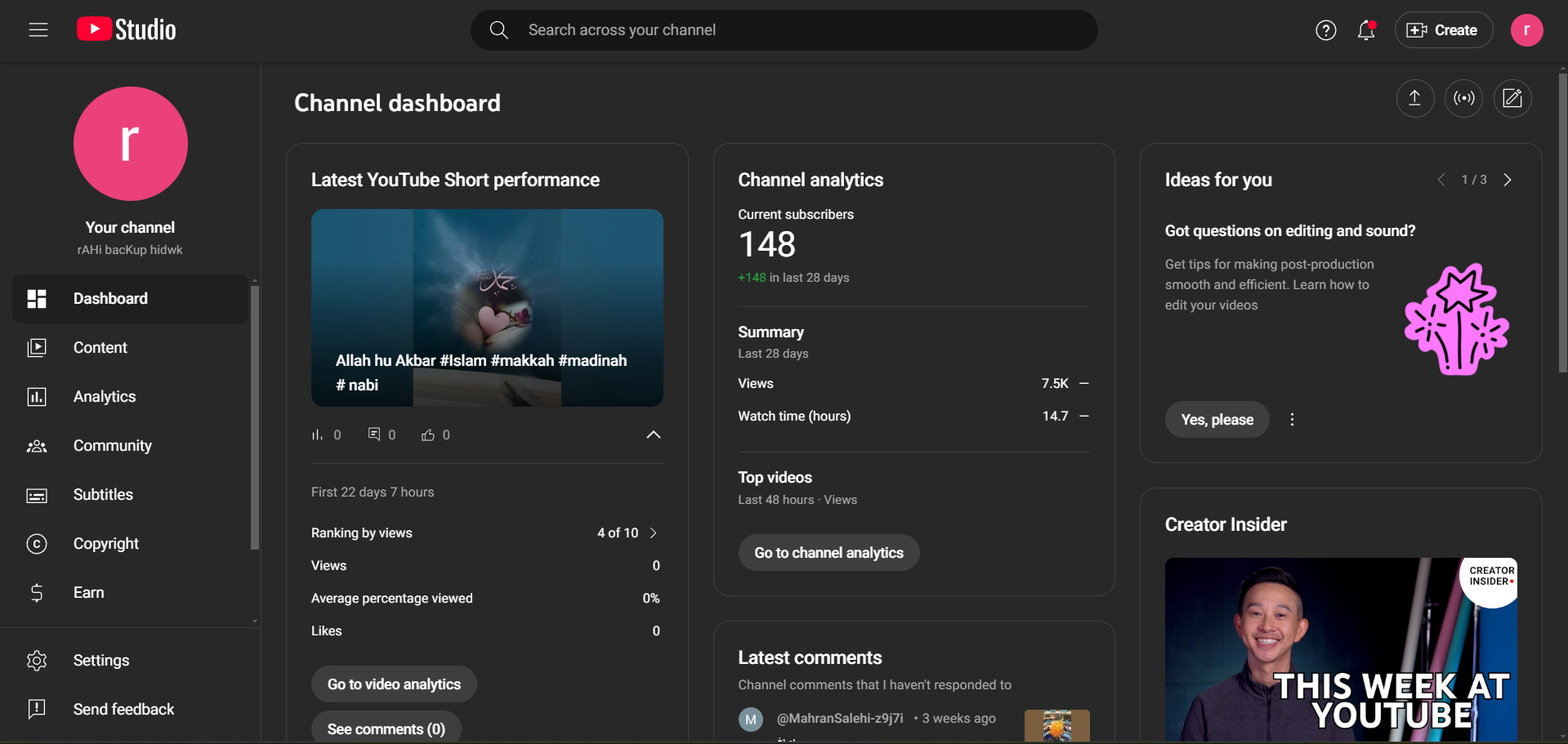The width and height of the screenshot is (1568, 744).
Task: Open the notifications bell
Action: (x=1366, y=30)
